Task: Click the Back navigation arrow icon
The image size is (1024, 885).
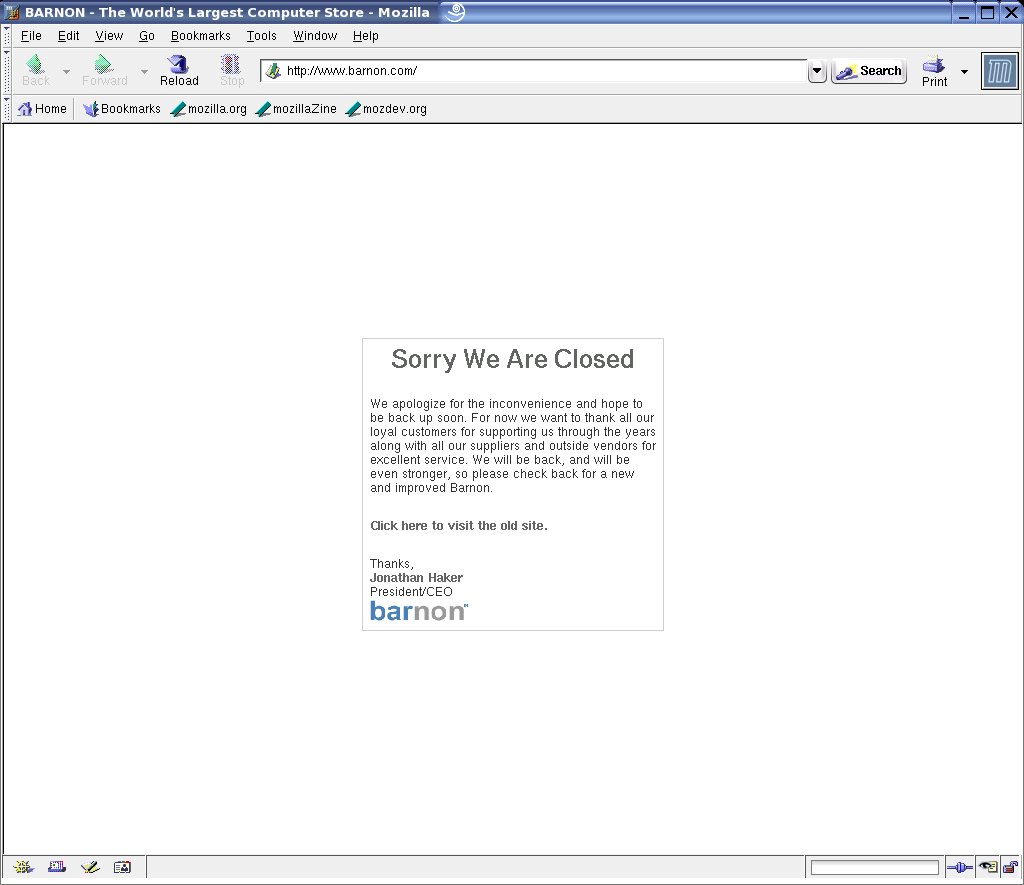Action: pos(35,64)
